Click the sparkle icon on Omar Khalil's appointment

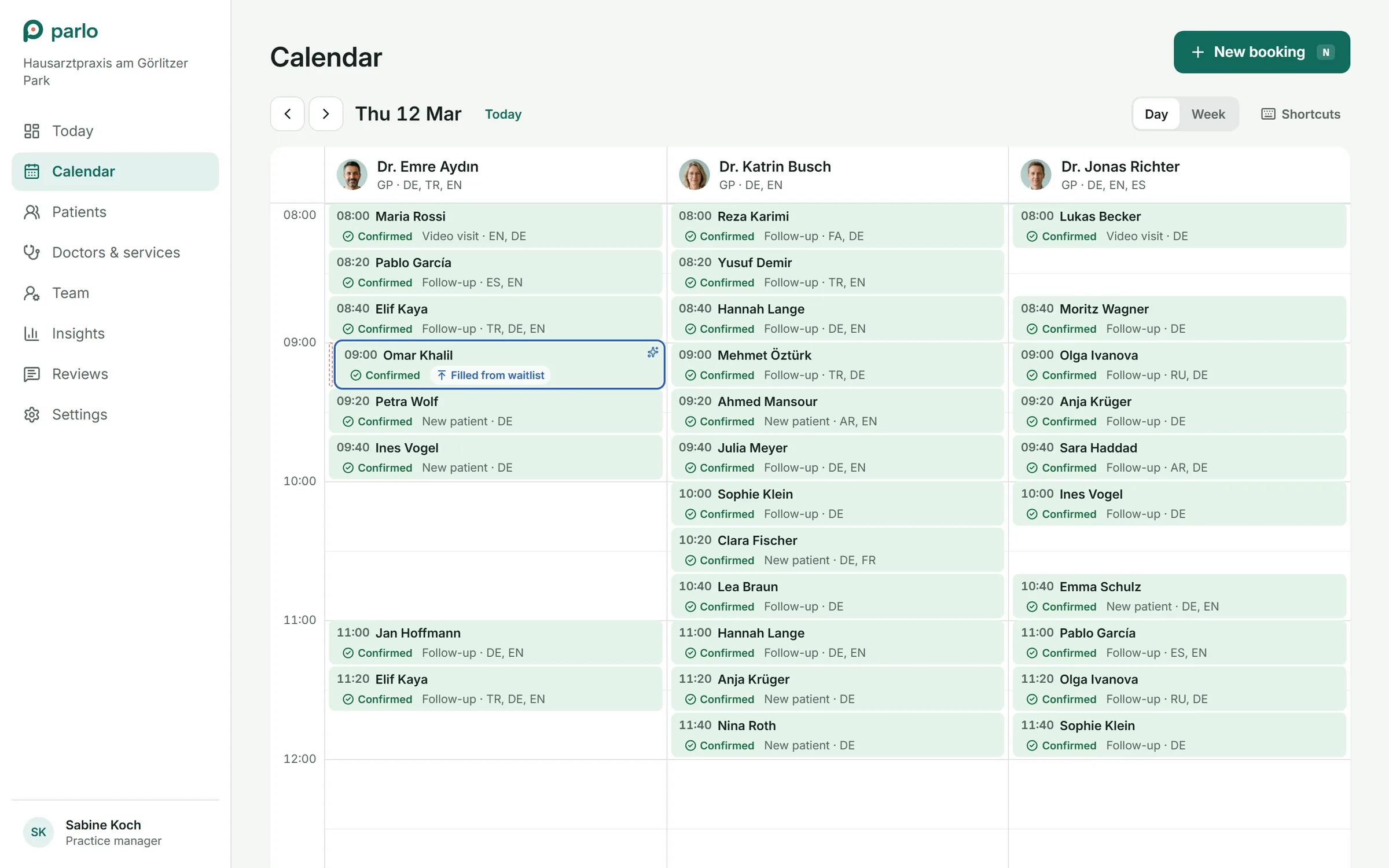653,352
